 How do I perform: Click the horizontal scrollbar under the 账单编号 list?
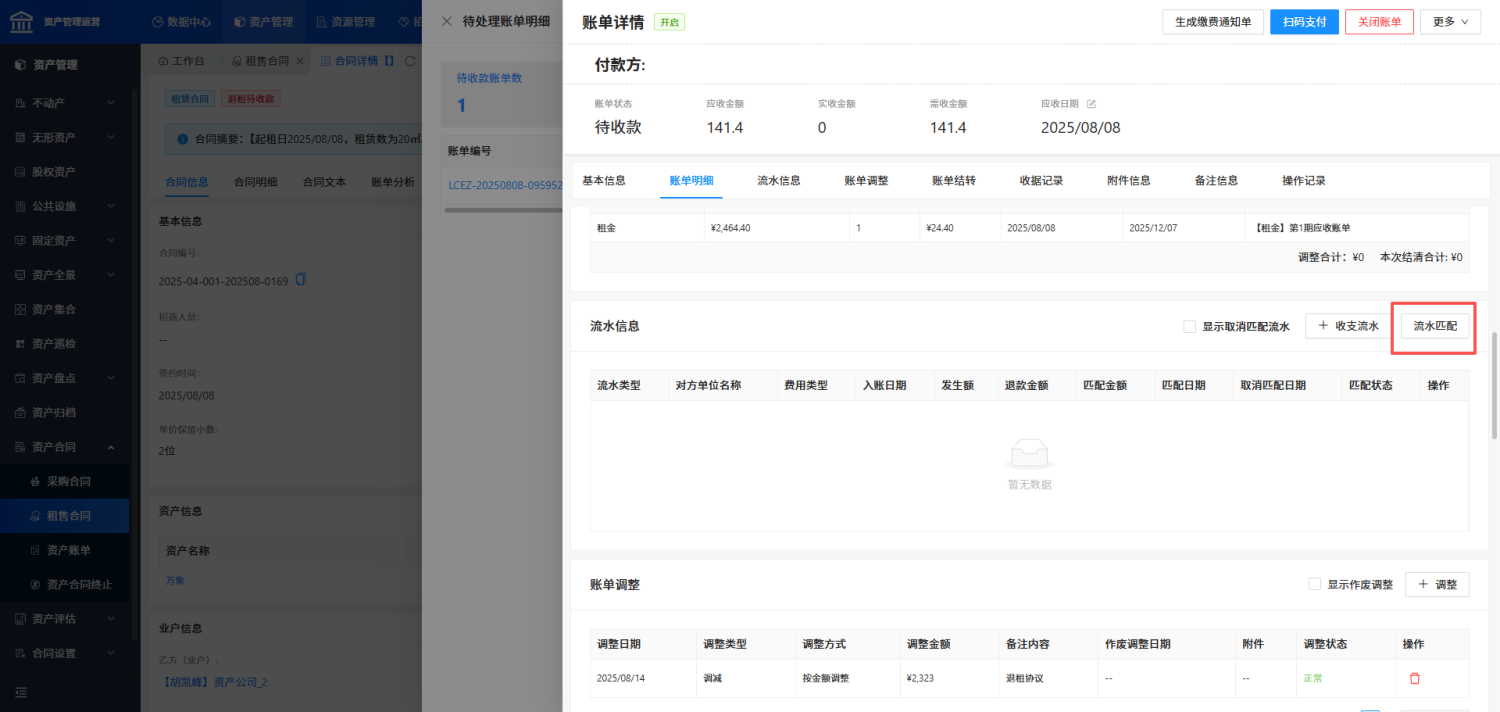(503, 211)
